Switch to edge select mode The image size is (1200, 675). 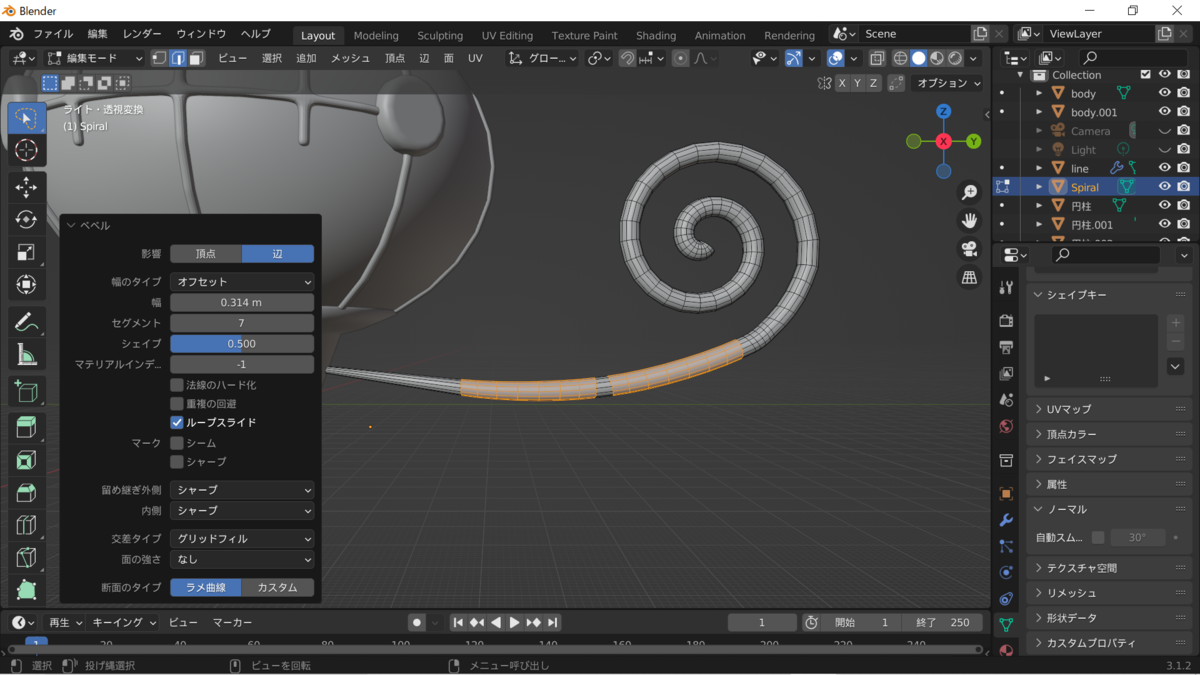[x=178, y=58]
